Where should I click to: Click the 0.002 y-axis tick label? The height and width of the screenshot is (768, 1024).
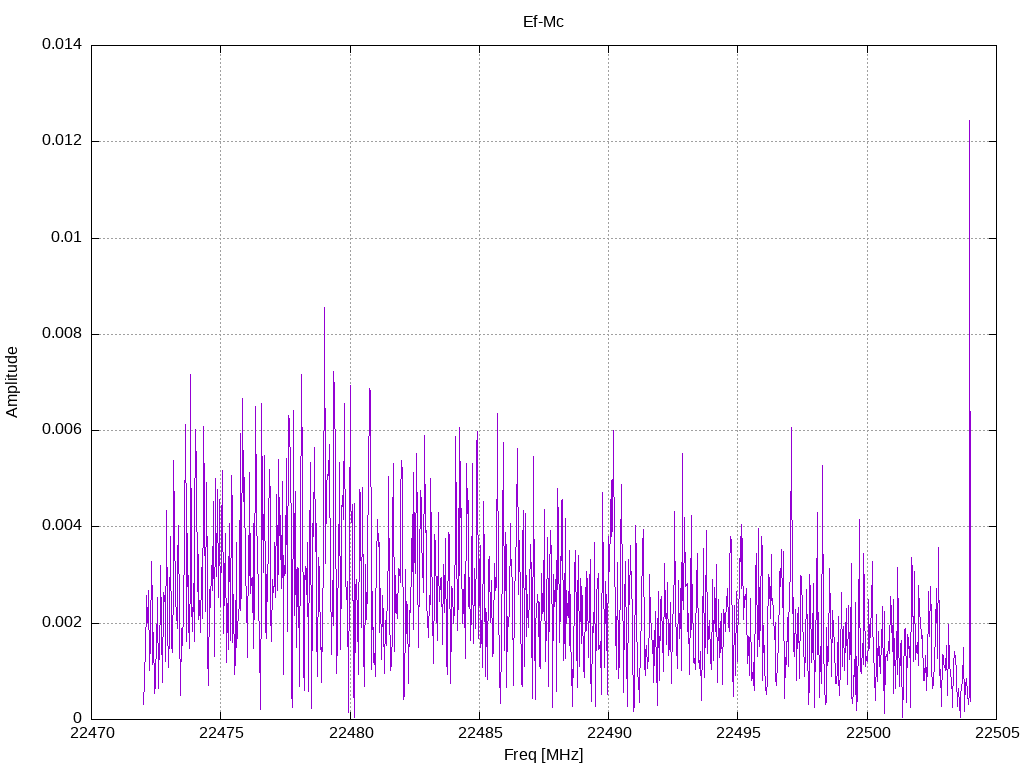pyautogui.click(x=61, y=623)
